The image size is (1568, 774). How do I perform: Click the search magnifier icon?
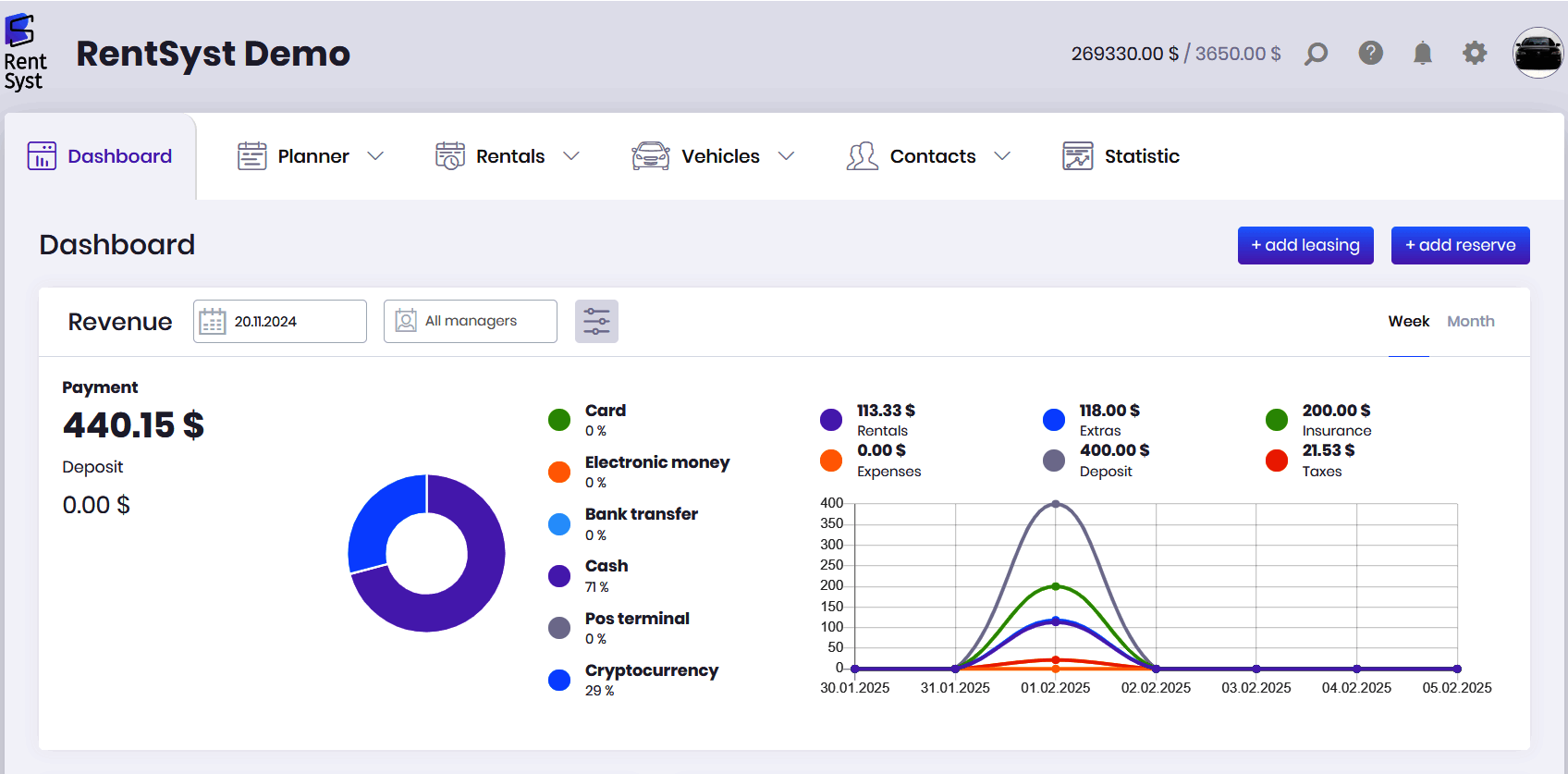pos(1316,54)
